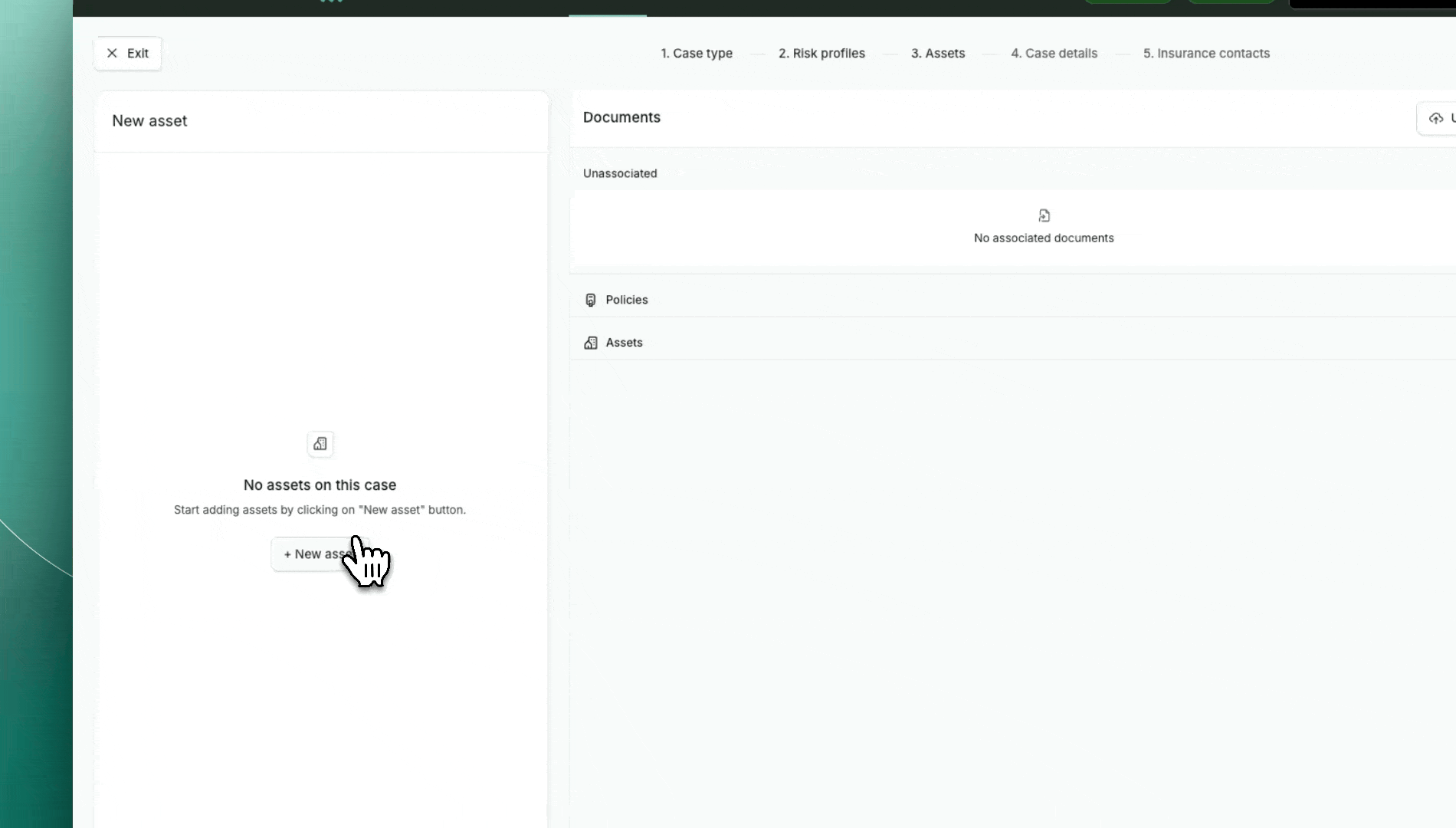1456x828 pixels.
Task: Select step "3. Assets" in wizard
Action: click(x=937, y=53)
